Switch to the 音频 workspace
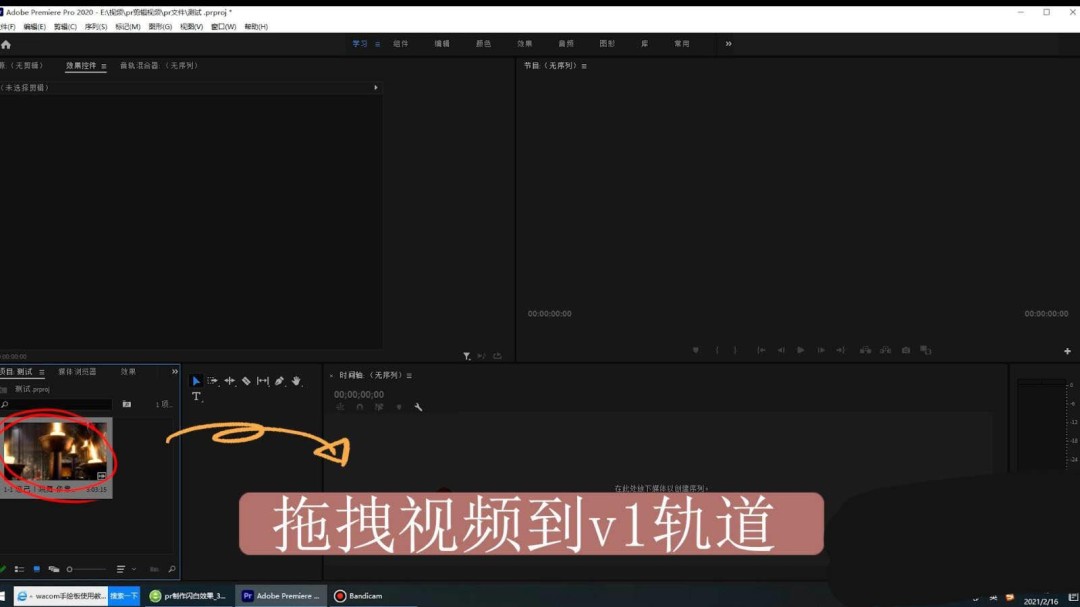Image resolution: width=1080 pixels, height=607 pixels. [566, 44]
